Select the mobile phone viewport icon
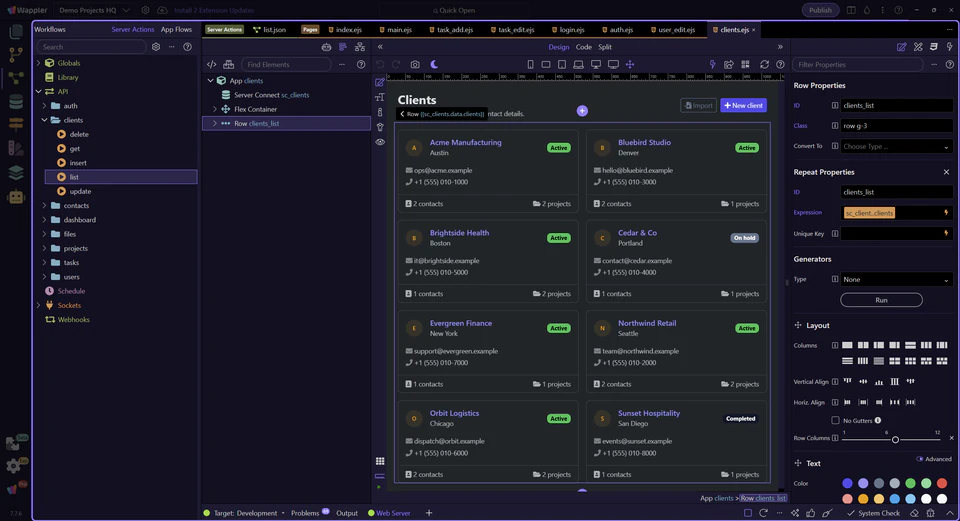 [x=530, y=64]
